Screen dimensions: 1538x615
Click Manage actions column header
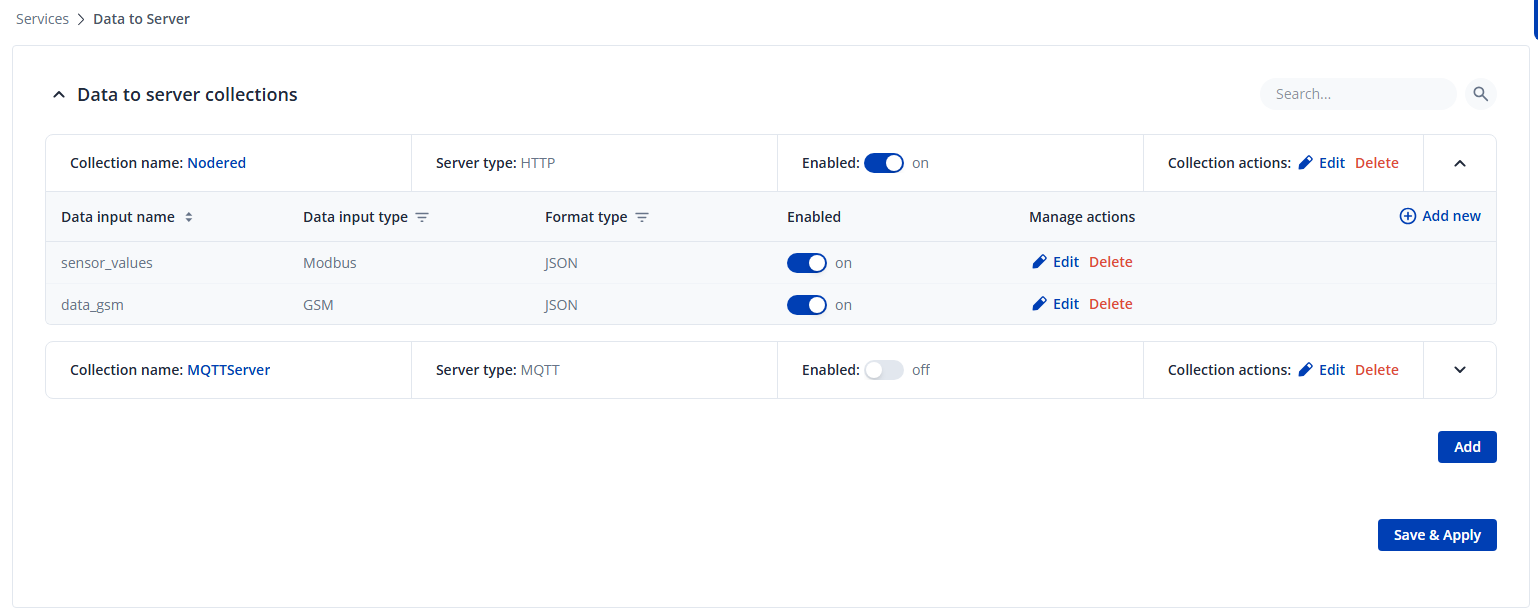(x=1082, y=217)
